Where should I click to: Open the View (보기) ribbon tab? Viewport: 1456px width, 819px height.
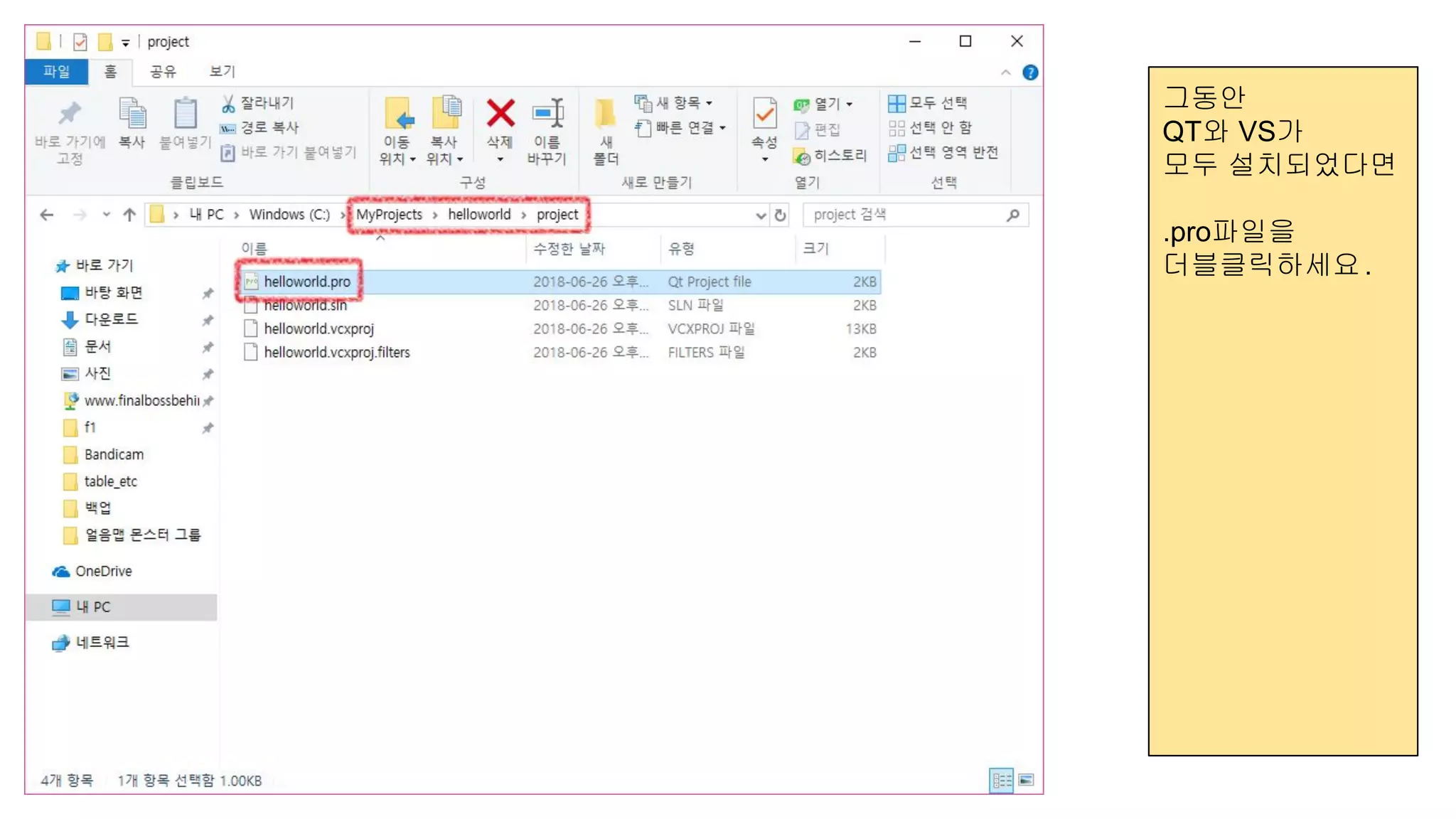point(222,71)
